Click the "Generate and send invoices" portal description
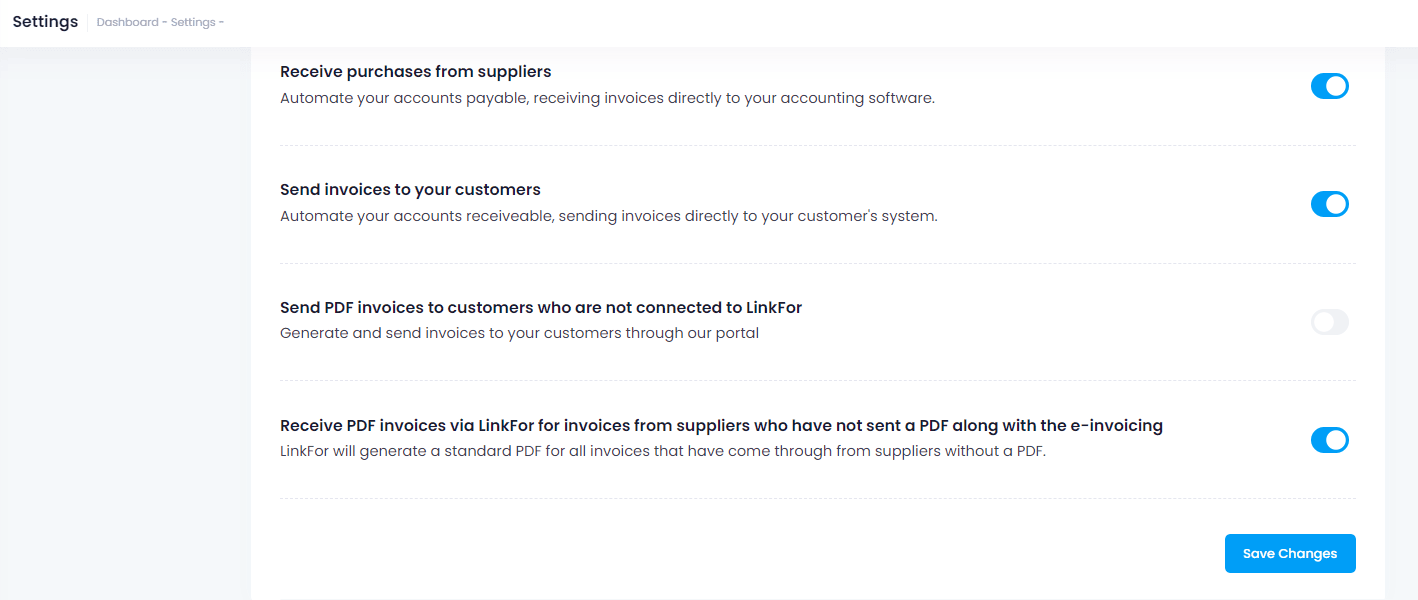 [x=519, y=333]
